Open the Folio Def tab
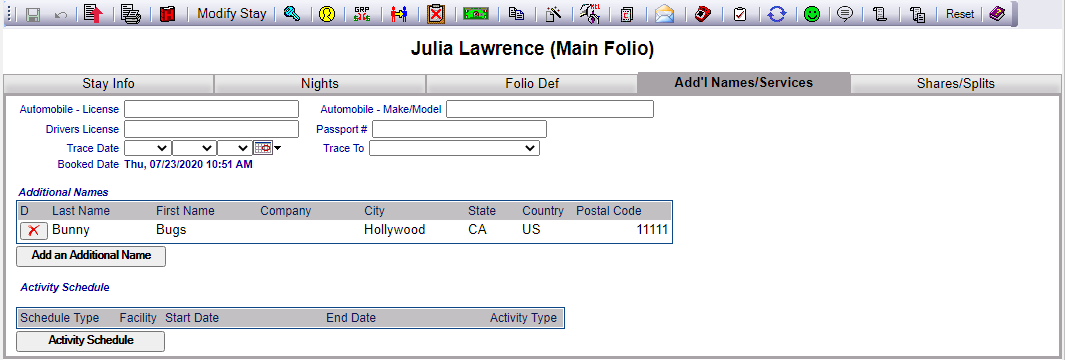Image resolution: width=1065 pixels, height=360 pixels. 532,84
